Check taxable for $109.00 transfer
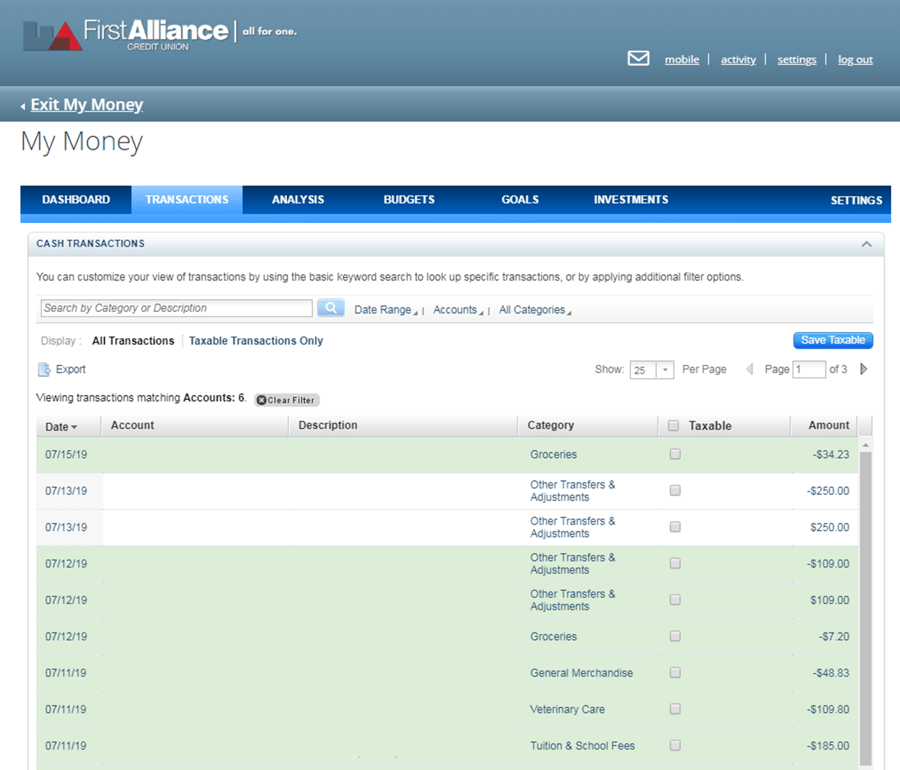The image size is (900, 770). click(675, 600)
